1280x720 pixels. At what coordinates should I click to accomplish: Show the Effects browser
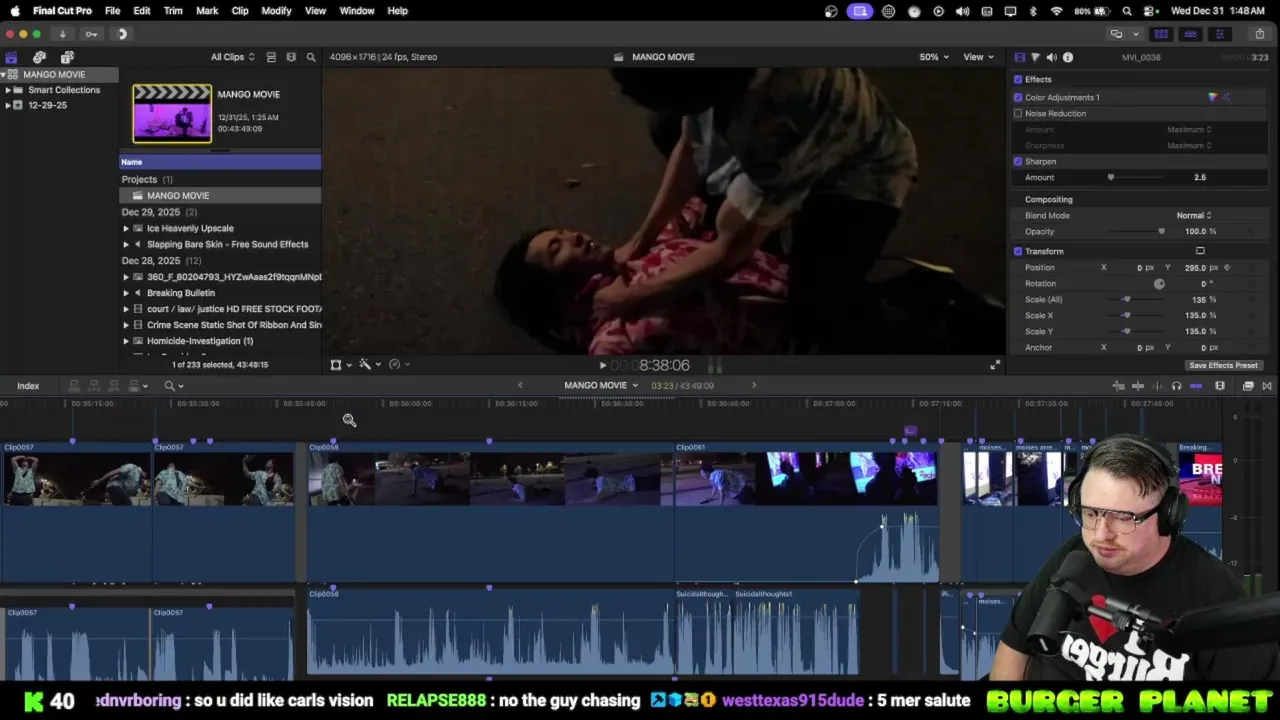1248,386
